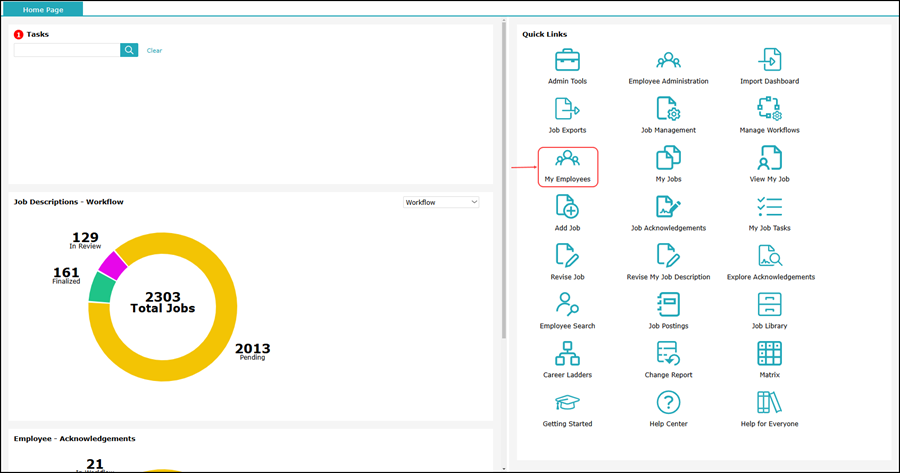Open the Job Library link
Viewport: 900px width, 473px height.
click(769, 306)
